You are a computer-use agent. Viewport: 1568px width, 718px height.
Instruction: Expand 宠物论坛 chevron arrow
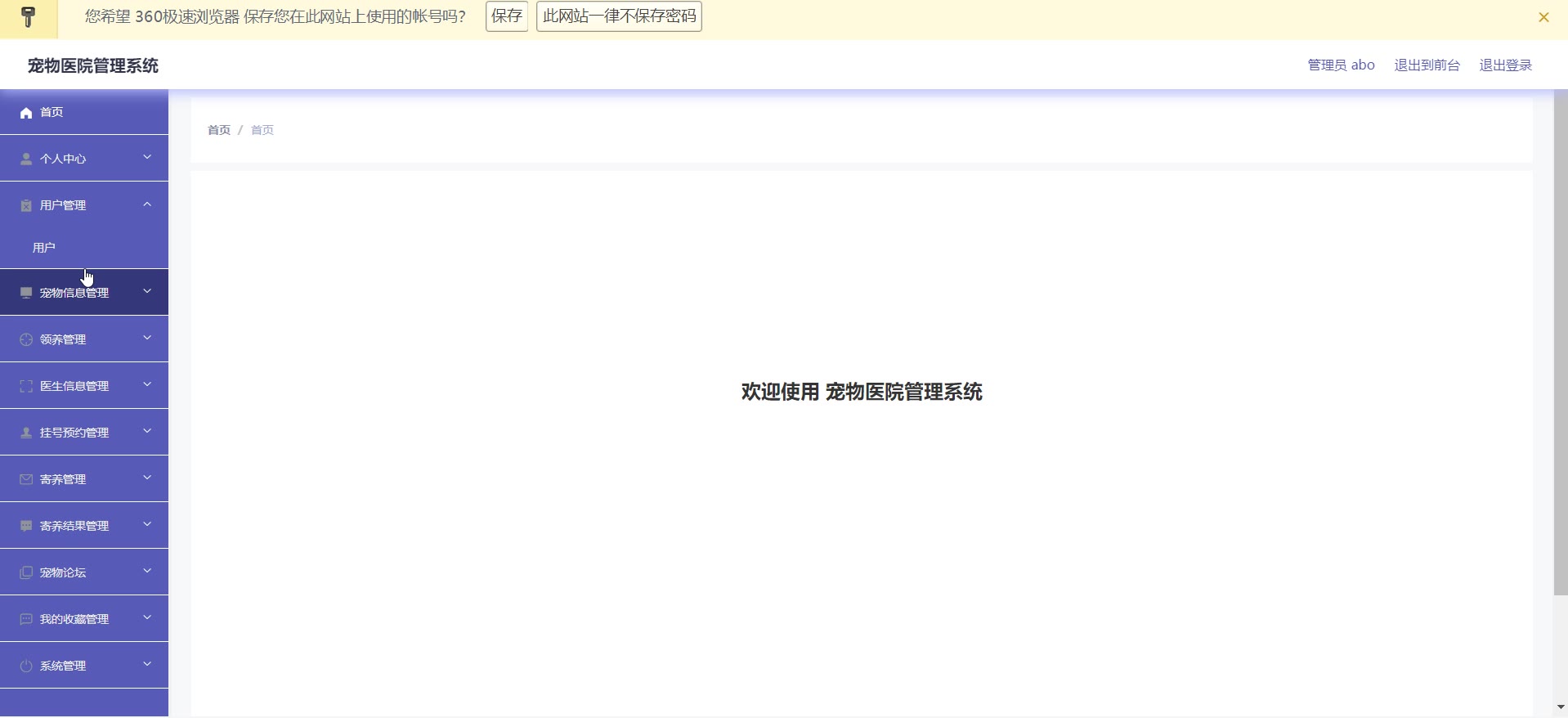pos(147,571)
